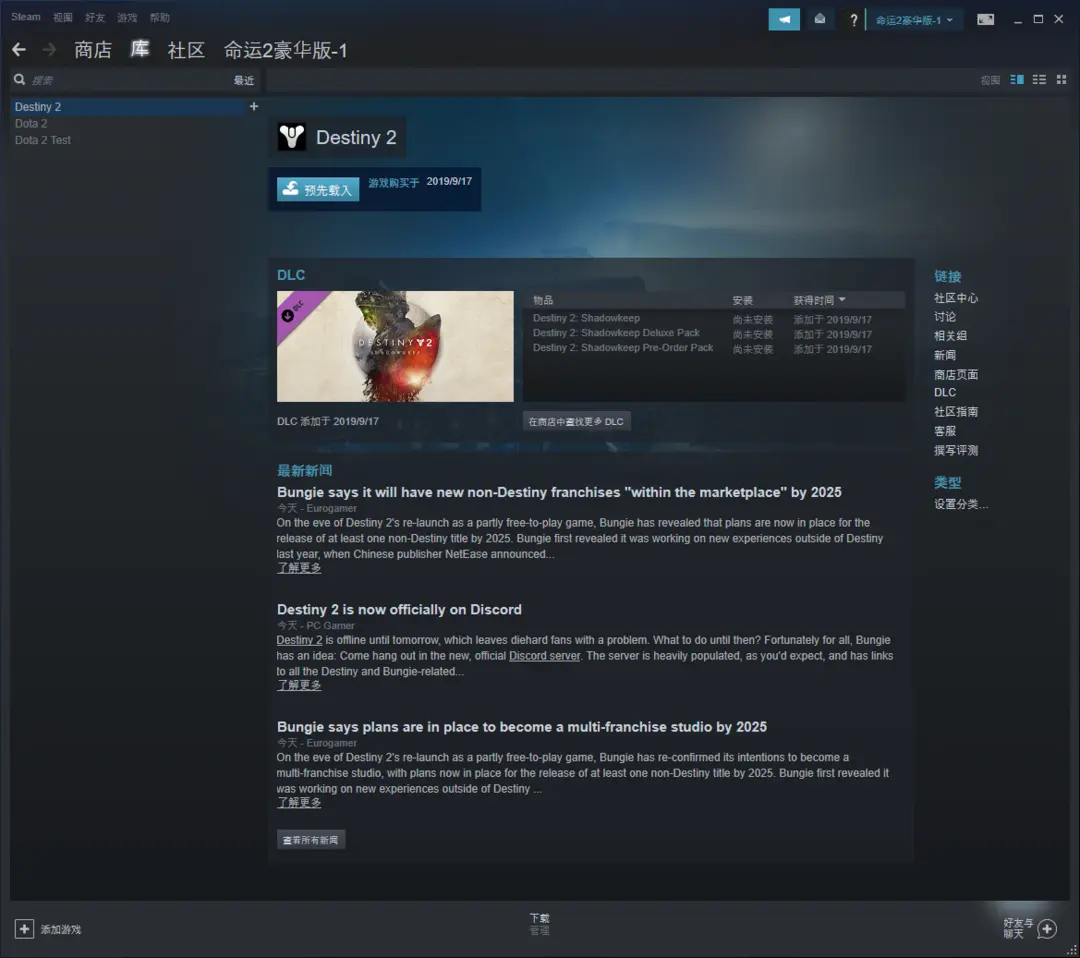Select Destiny 2: Shadowkeep Deluxe Pack row
Viewport: 1080px width, 958px height.
coord(714,333)
